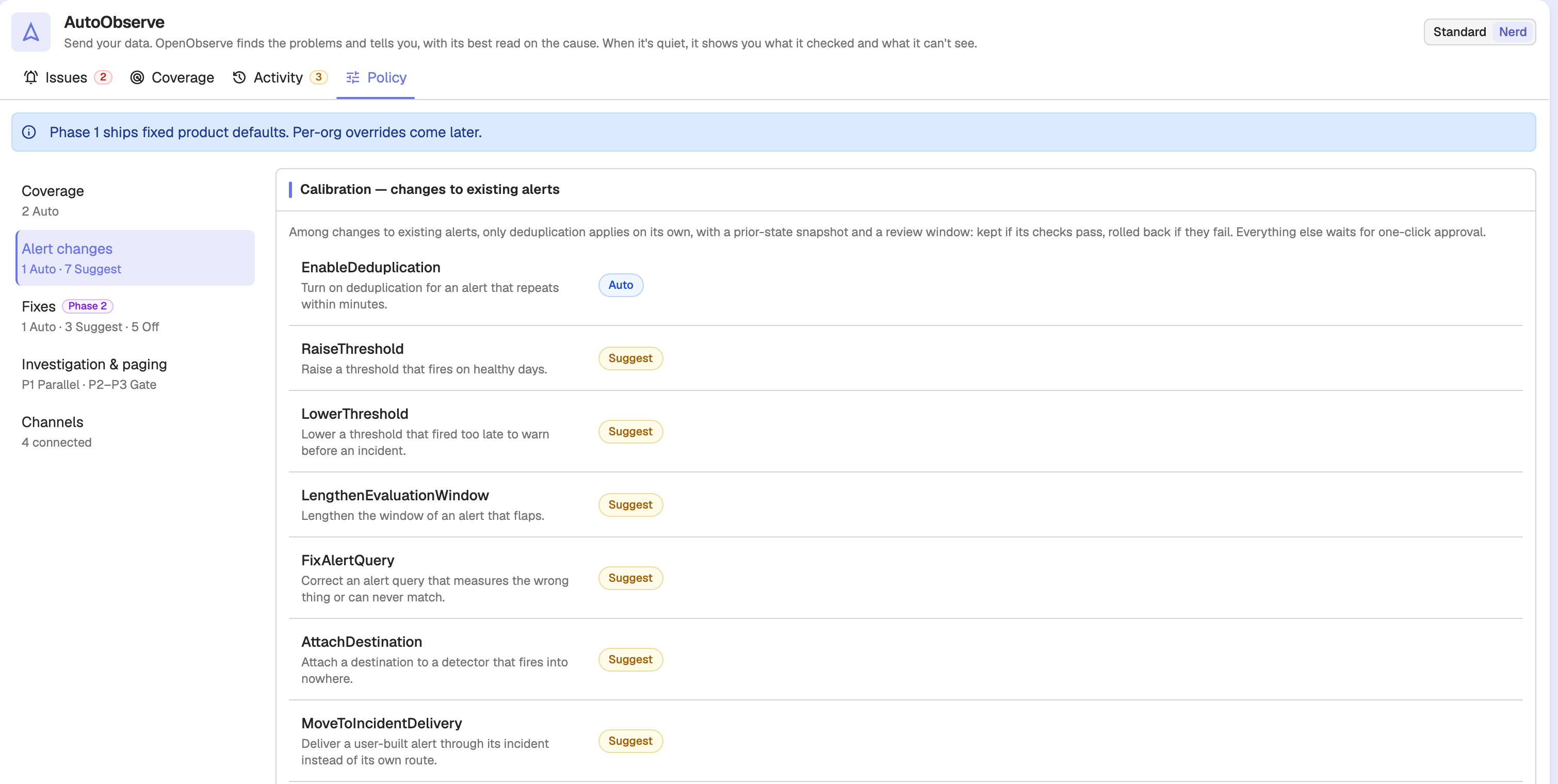The height and width of the screenshot is (784, 1558).
Task: Click the Suggest badge for AttachDestination
Action: 630,660
